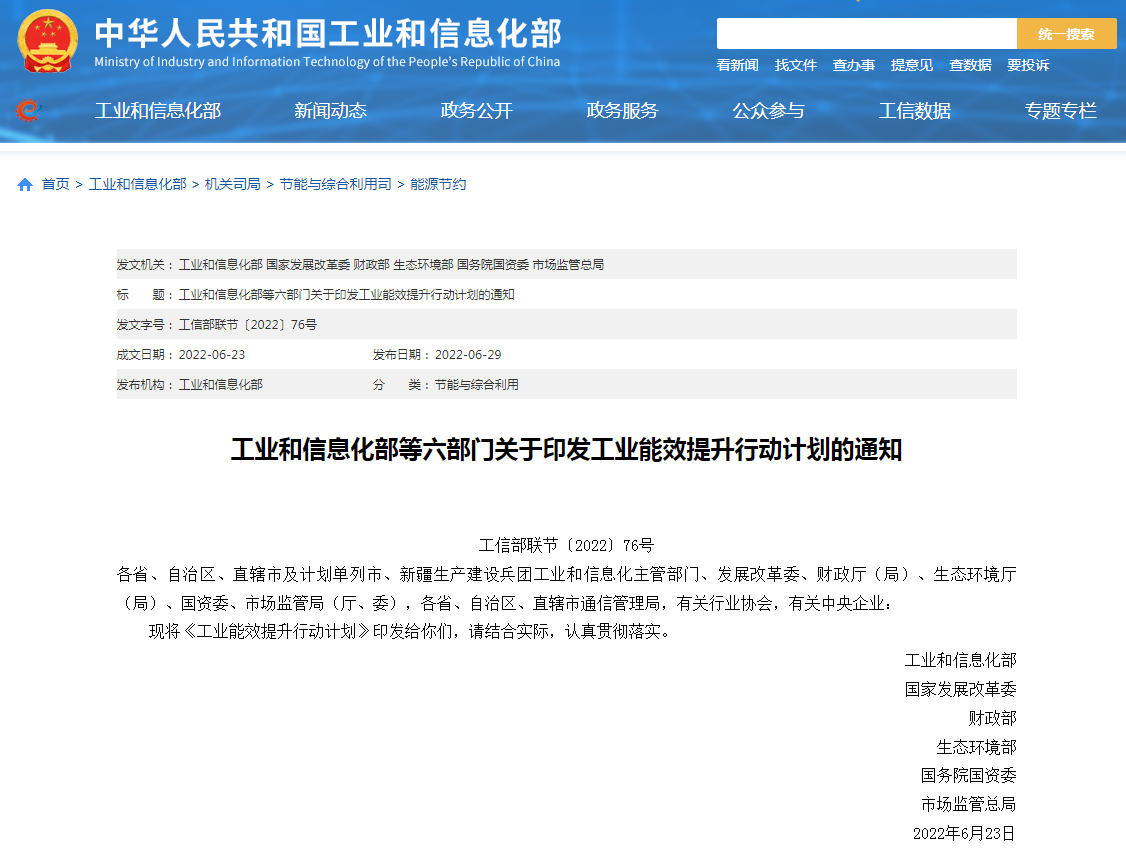1126x867 pixels.
Task: Click the red swirl icon beside the navigation menu
Action: point(28,111)
